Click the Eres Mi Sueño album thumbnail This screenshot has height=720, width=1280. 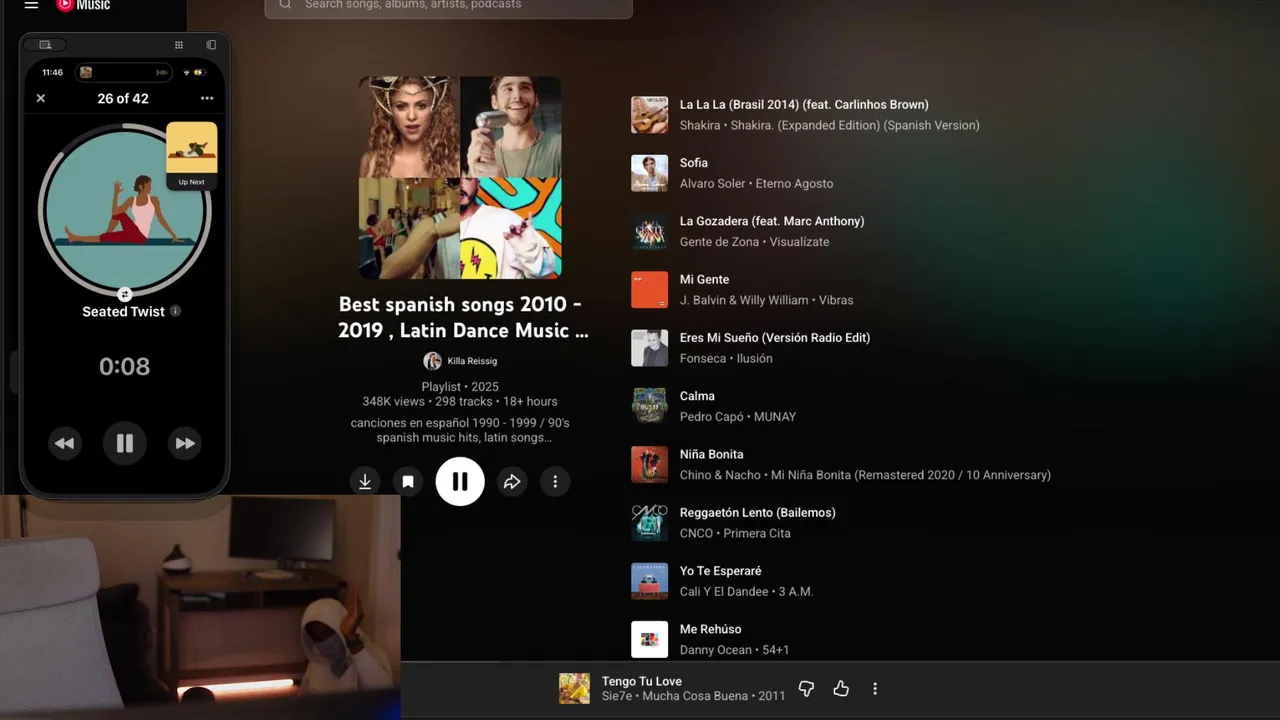pyautogui.click(x=650, y=348)
